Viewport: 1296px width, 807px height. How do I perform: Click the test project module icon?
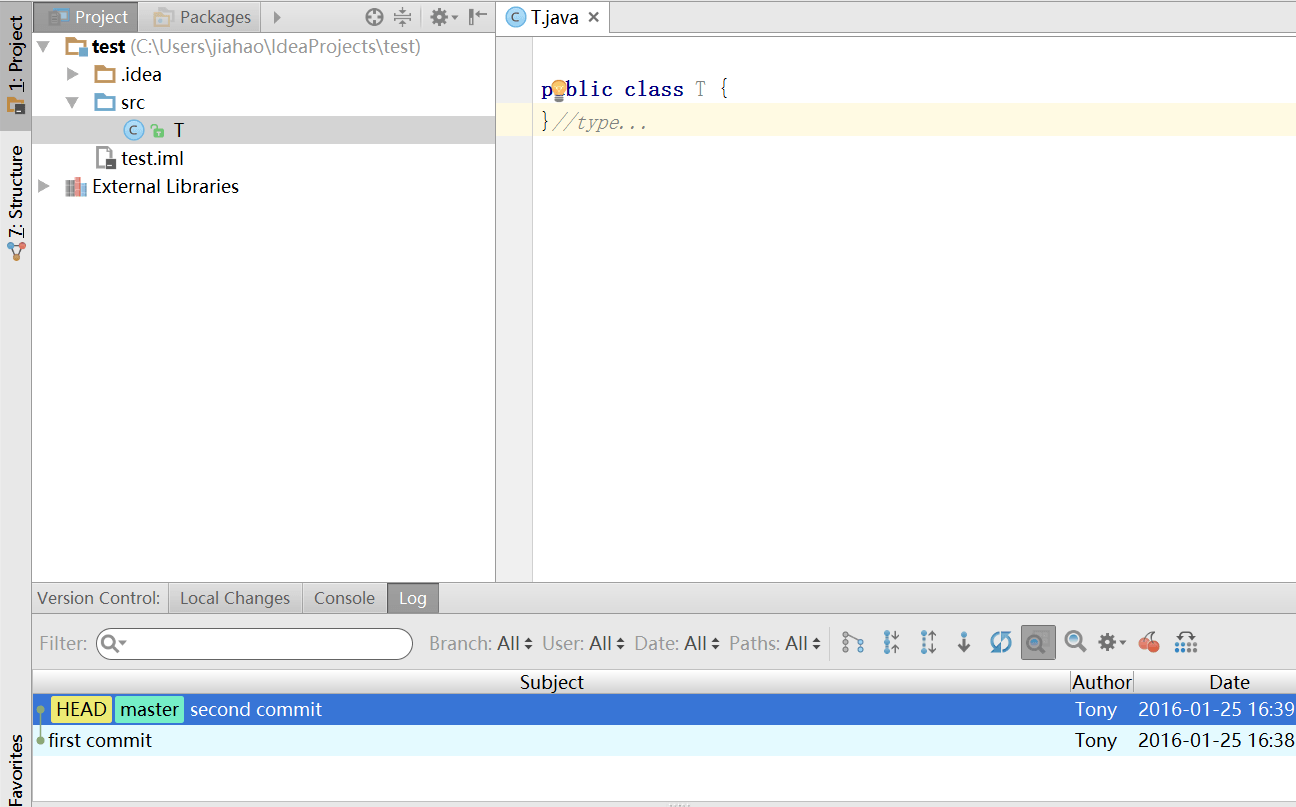(x=76, y=46)
